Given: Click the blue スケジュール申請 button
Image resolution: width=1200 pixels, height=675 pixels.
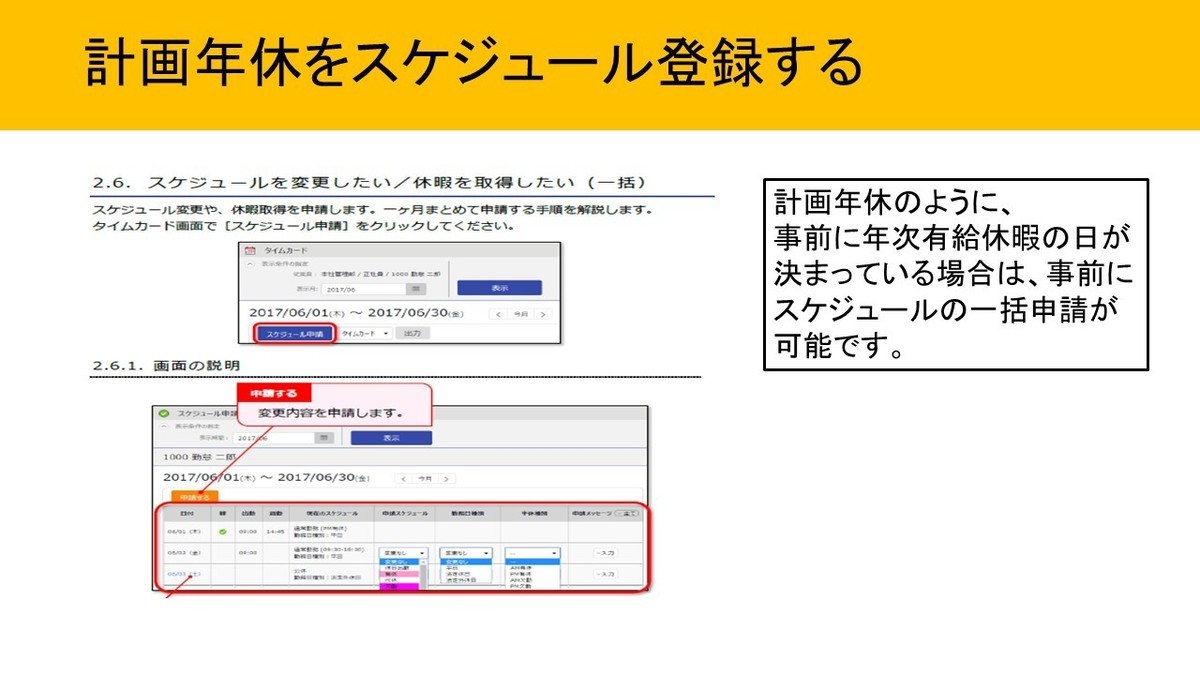Looking at the screenshot, I should pos(294,333).
